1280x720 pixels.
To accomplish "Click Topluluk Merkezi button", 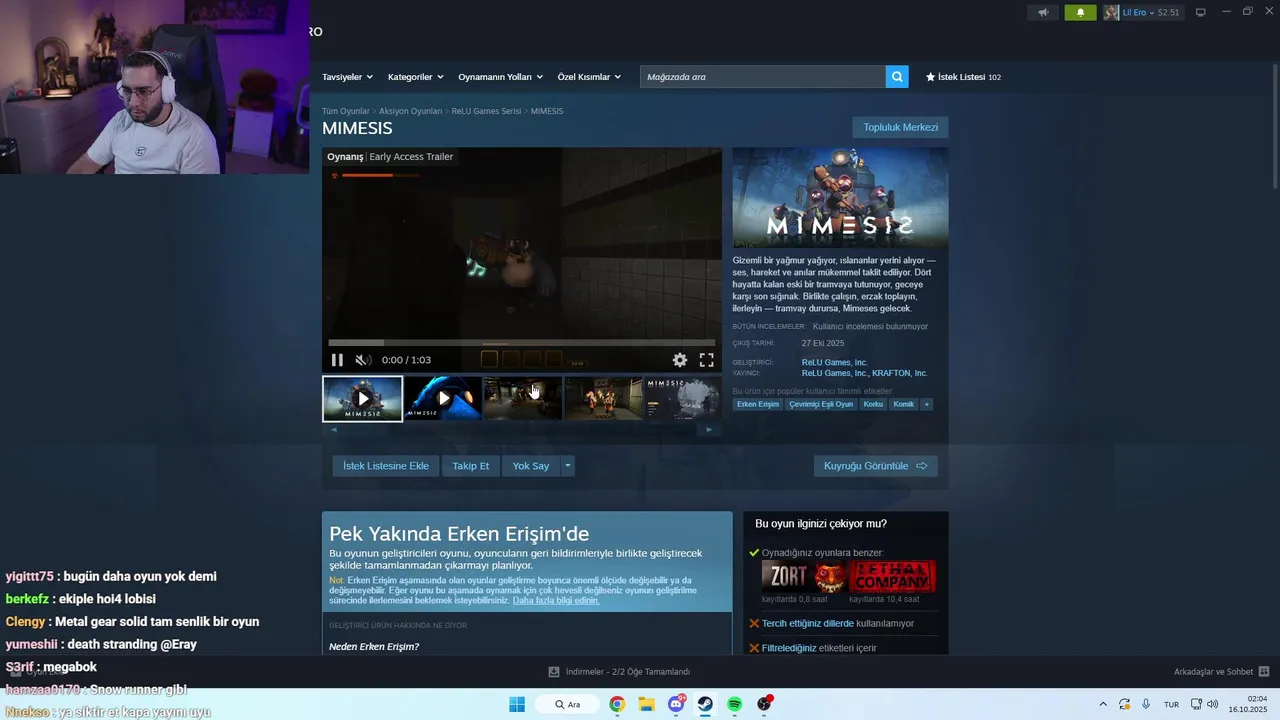I will [x=900, y=127].
